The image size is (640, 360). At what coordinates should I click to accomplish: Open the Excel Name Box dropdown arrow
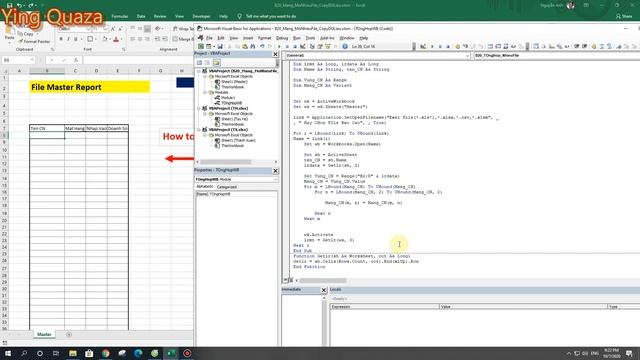(x=32, y=60)
